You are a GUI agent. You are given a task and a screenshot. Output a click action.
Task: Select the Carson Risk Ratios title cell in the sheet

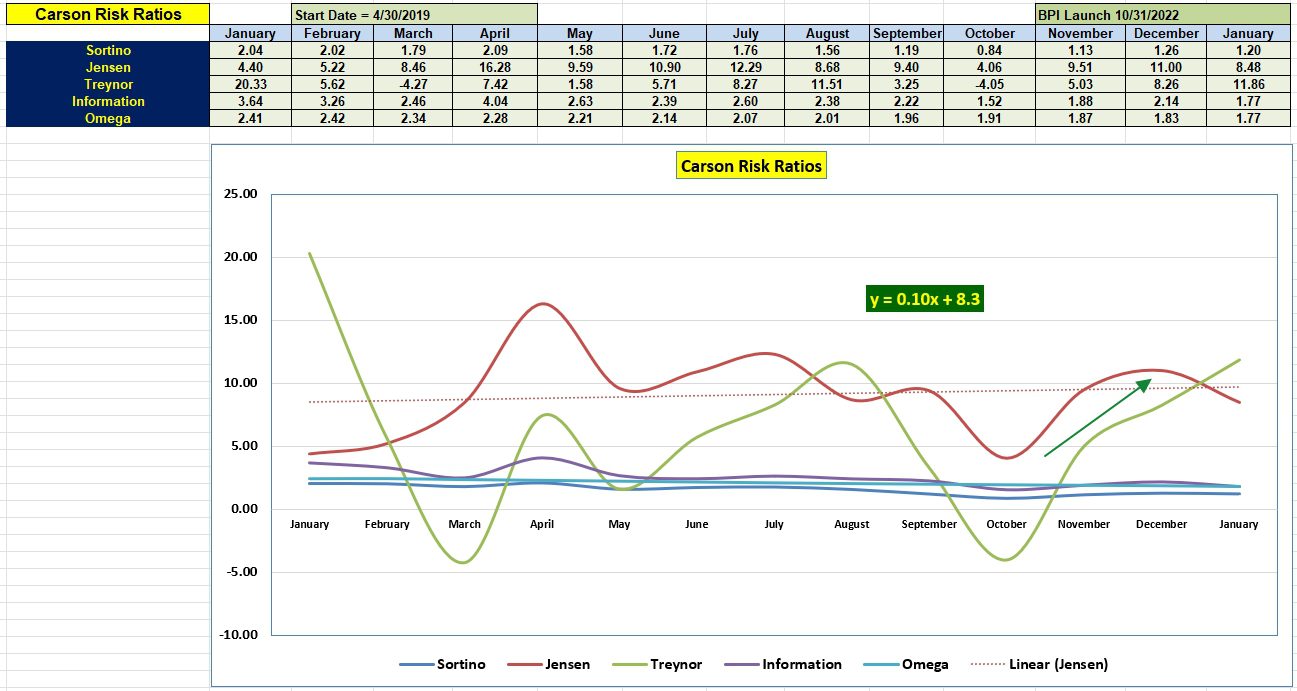[x=108, y=15]
